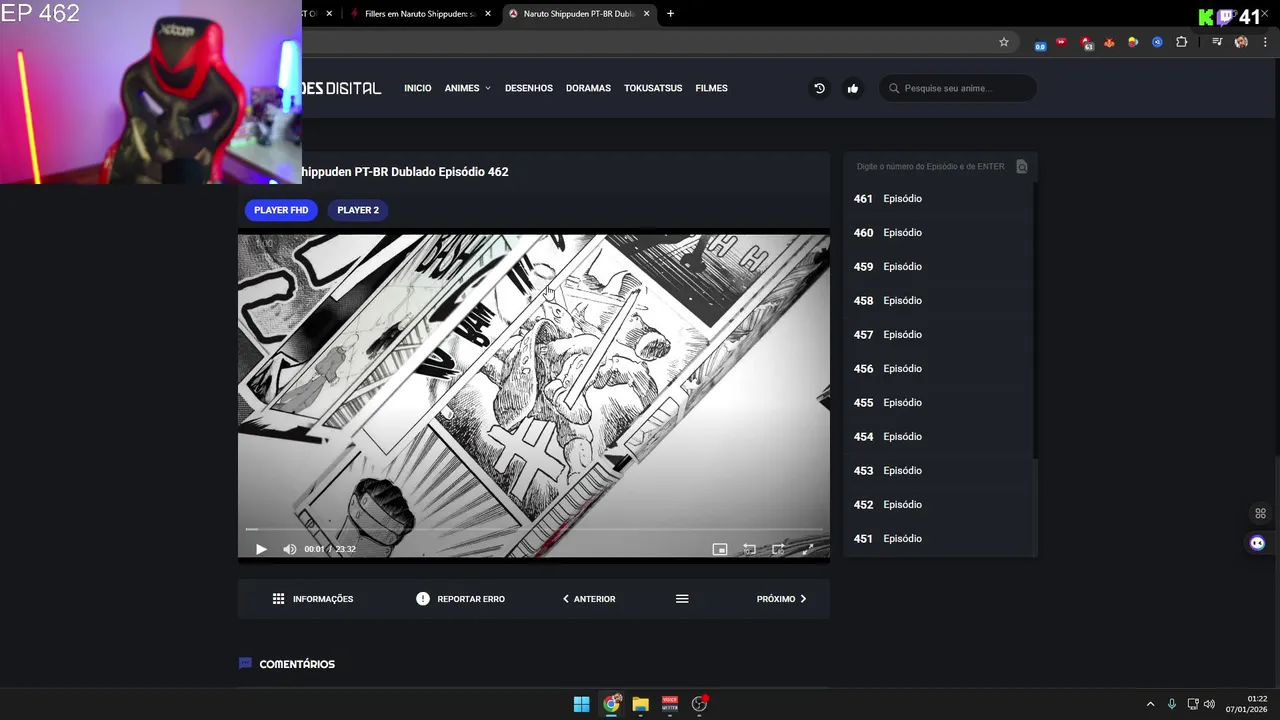Open Episódio 455

(938, 403)
